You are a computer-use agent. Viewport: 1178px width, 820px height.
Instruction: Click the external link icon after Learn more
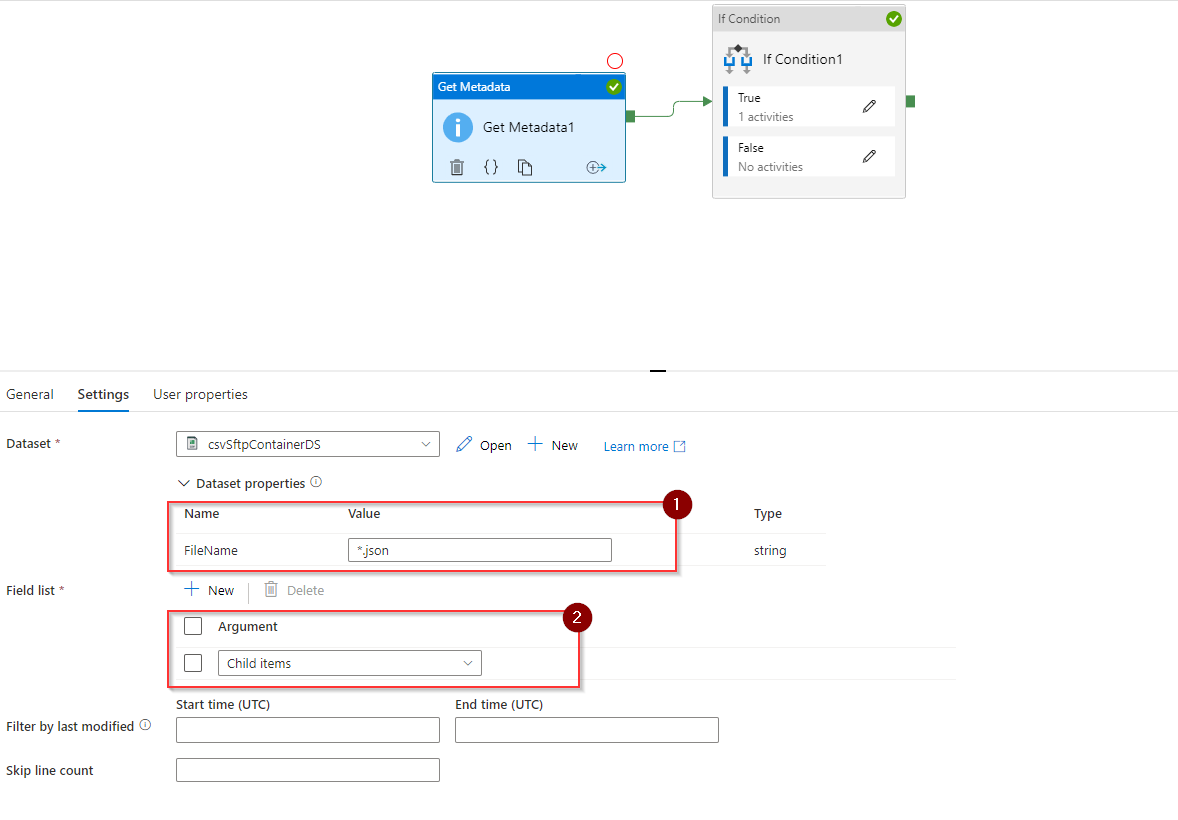coord(680,446)
